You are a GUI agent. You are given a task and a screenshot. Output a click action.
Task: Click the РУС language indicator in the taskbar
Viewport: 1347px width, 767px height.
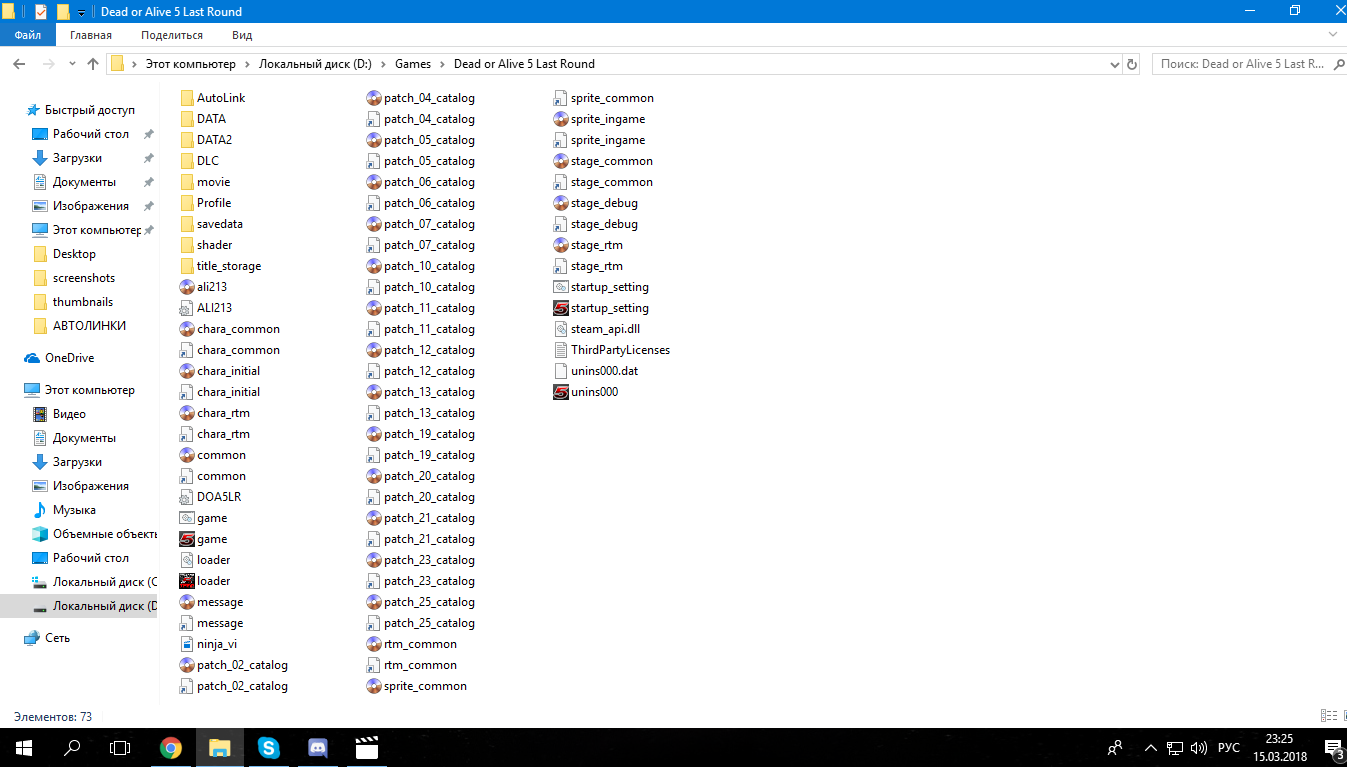tap(1229, 748)
